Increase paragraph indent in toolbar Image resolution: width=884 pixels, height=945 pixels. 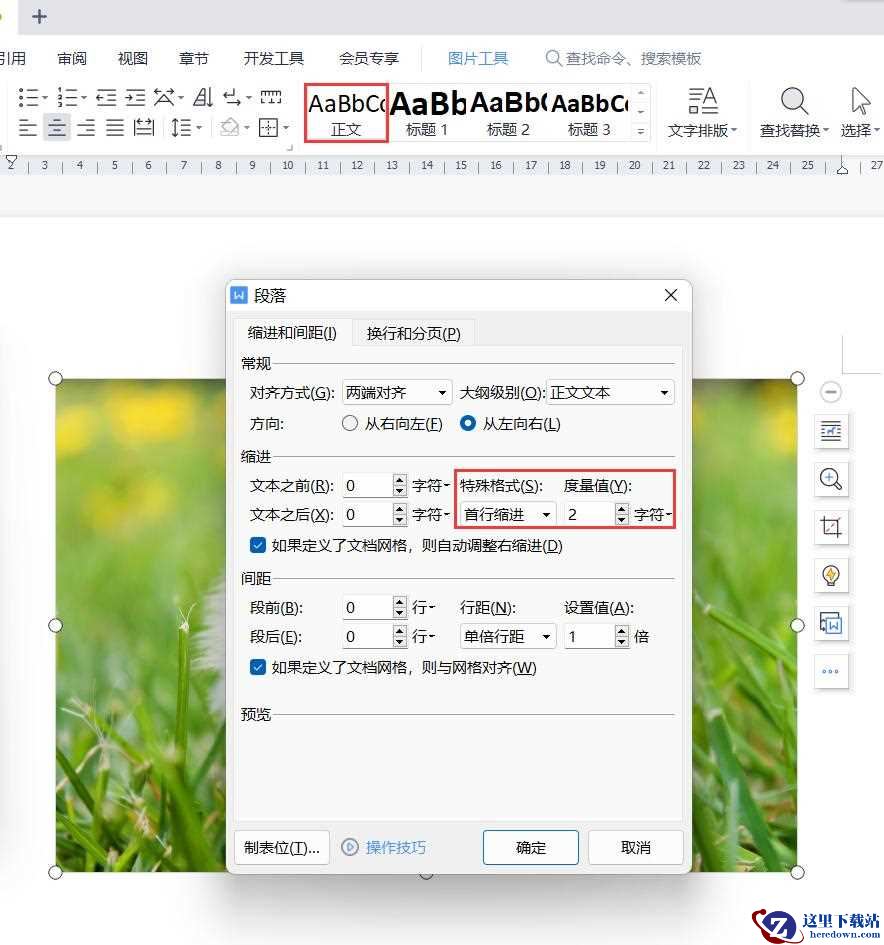135,97
